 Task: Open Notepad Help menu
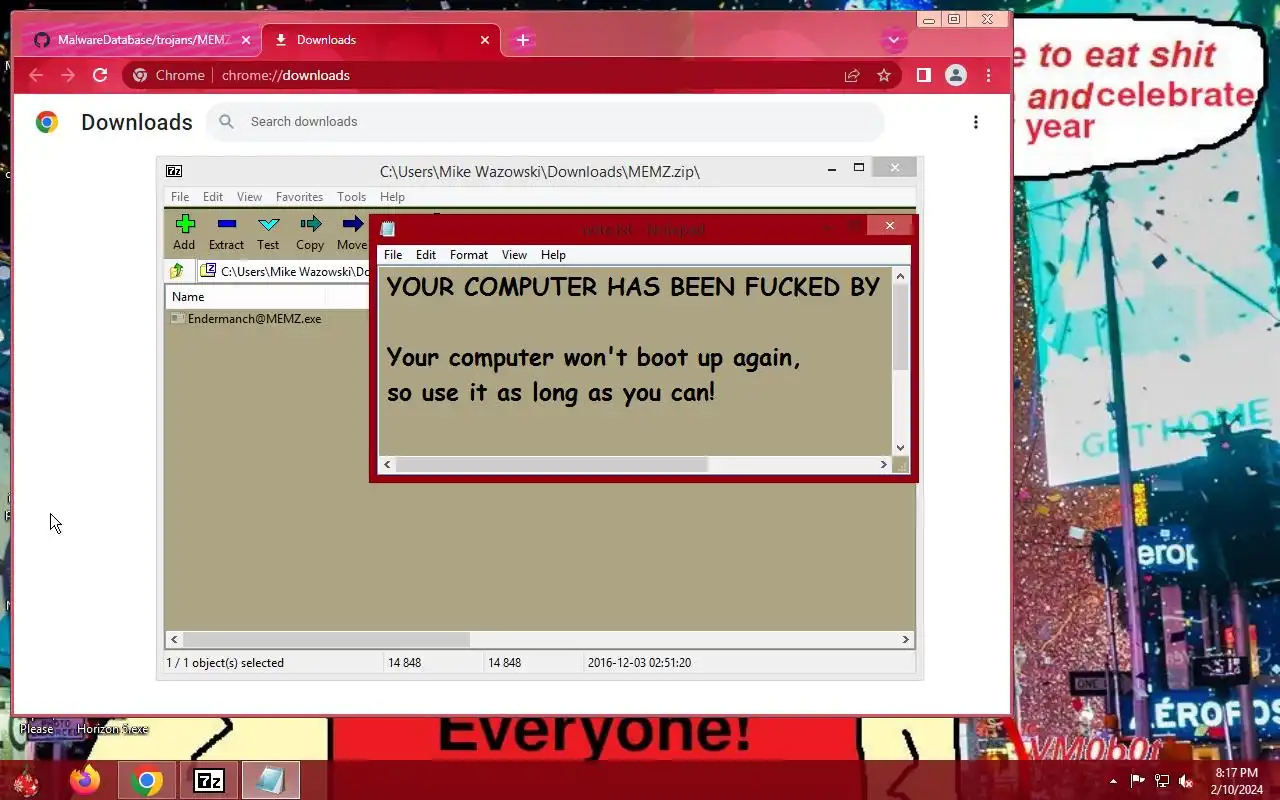click(x=553, y=255)
